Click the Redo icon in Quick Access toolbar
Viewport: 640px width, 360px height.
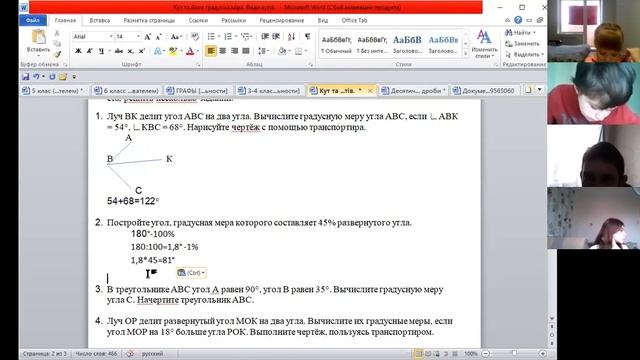pyautogui.click(x=52, y=77)
